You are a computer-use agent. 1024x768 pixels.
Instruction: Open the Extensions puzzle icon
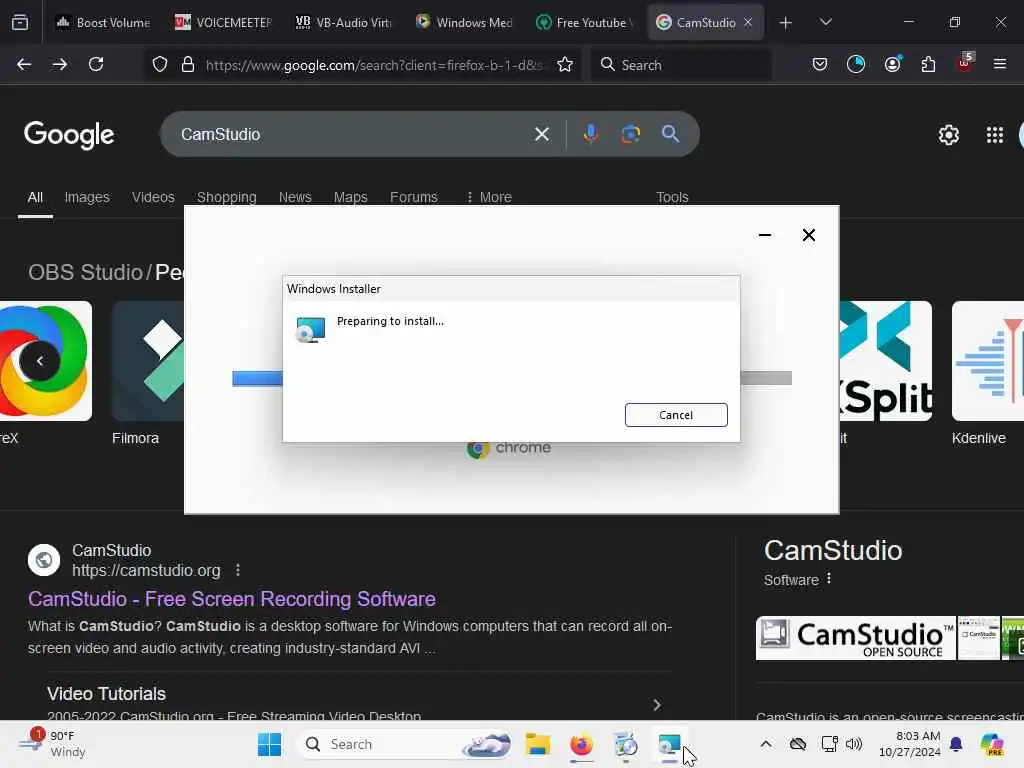pyautogui.click(x=928, y=64)
